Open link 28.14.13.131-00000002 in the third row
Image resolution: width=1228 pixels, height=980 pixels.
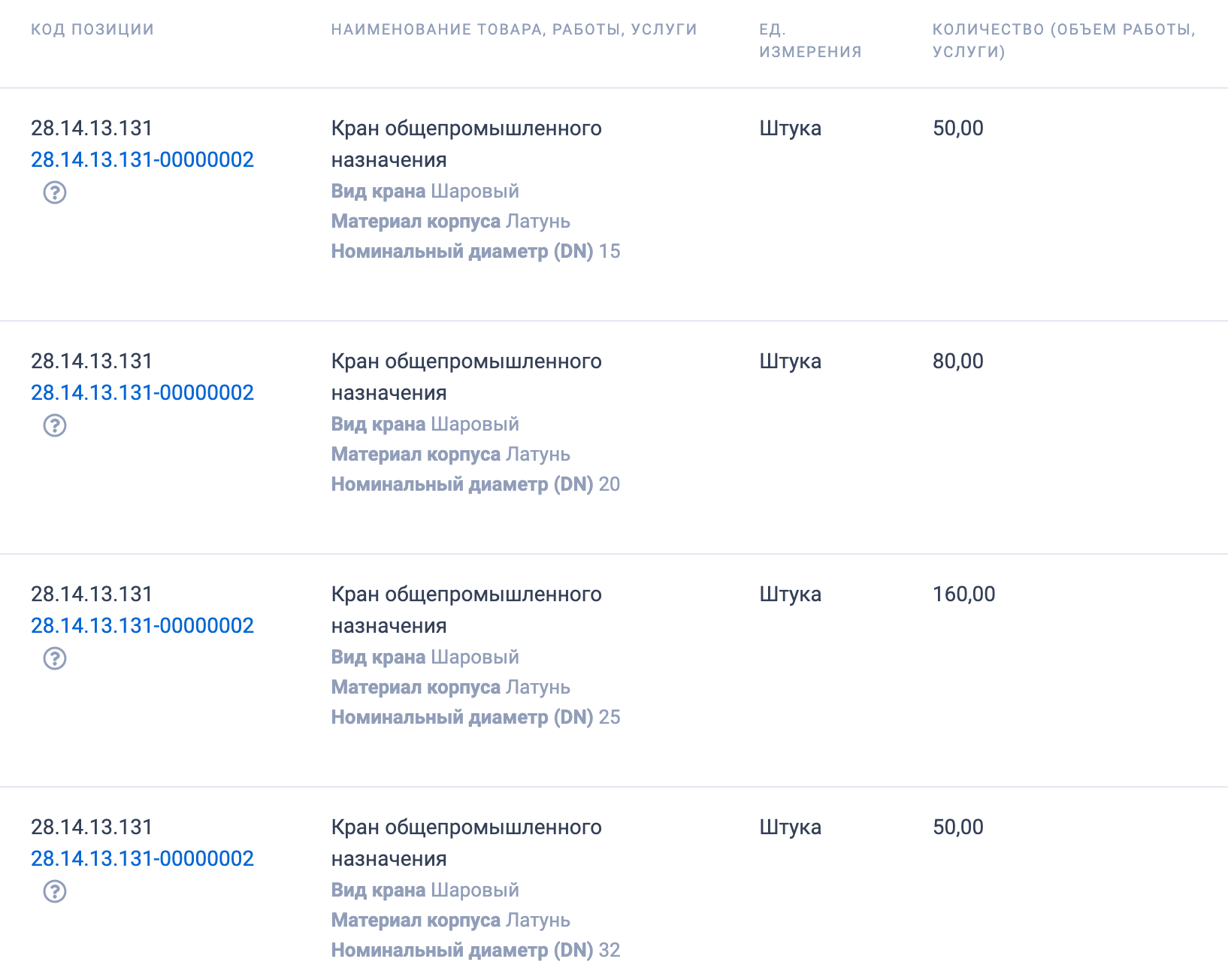tap(142, 625)
